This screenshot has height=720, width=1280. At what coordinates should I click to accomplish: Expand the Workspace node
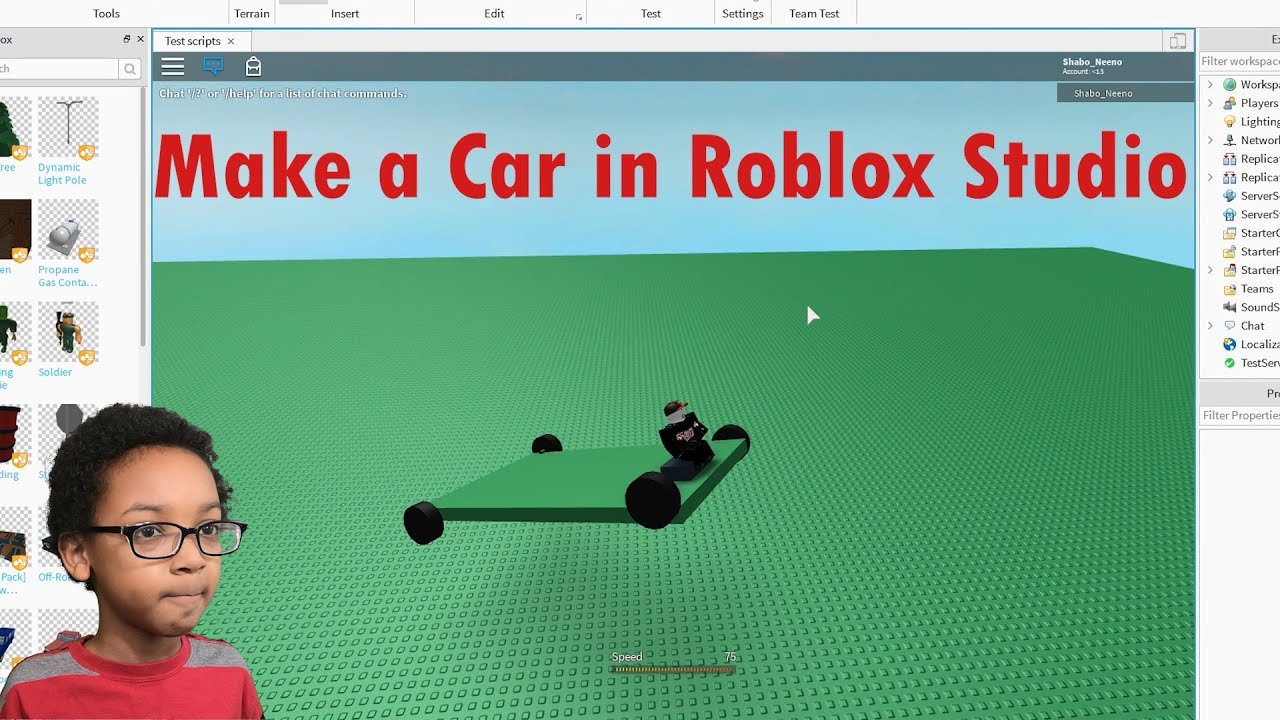point(1210,85)
